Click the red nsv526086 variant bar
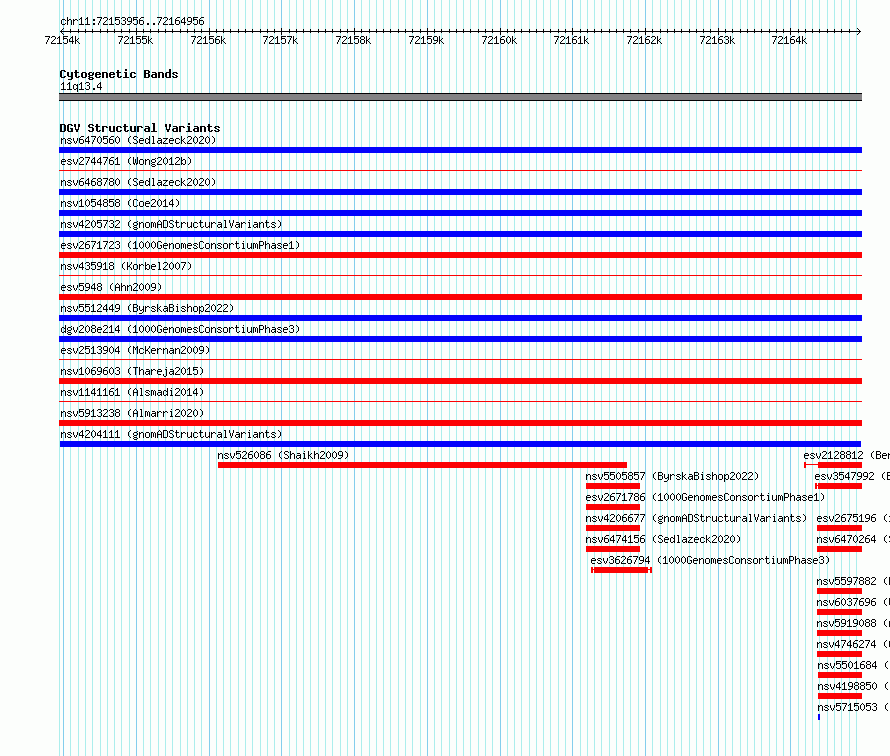This screenshot has height=756, width=890. click(422, 465)
